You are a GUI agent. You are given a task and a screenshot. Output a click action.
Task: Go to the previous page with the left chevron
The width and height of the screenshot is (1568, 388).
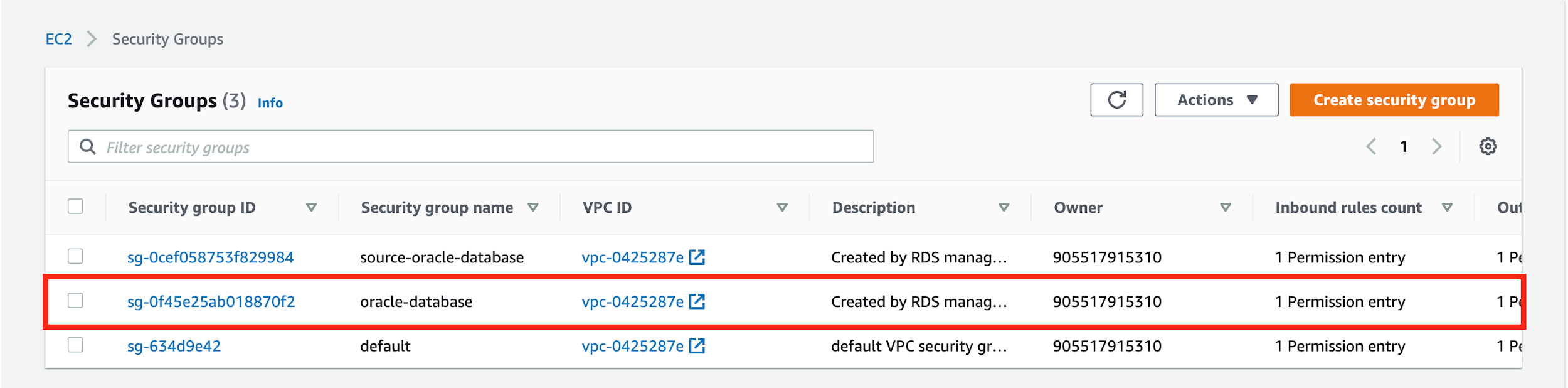(1371, 146)
